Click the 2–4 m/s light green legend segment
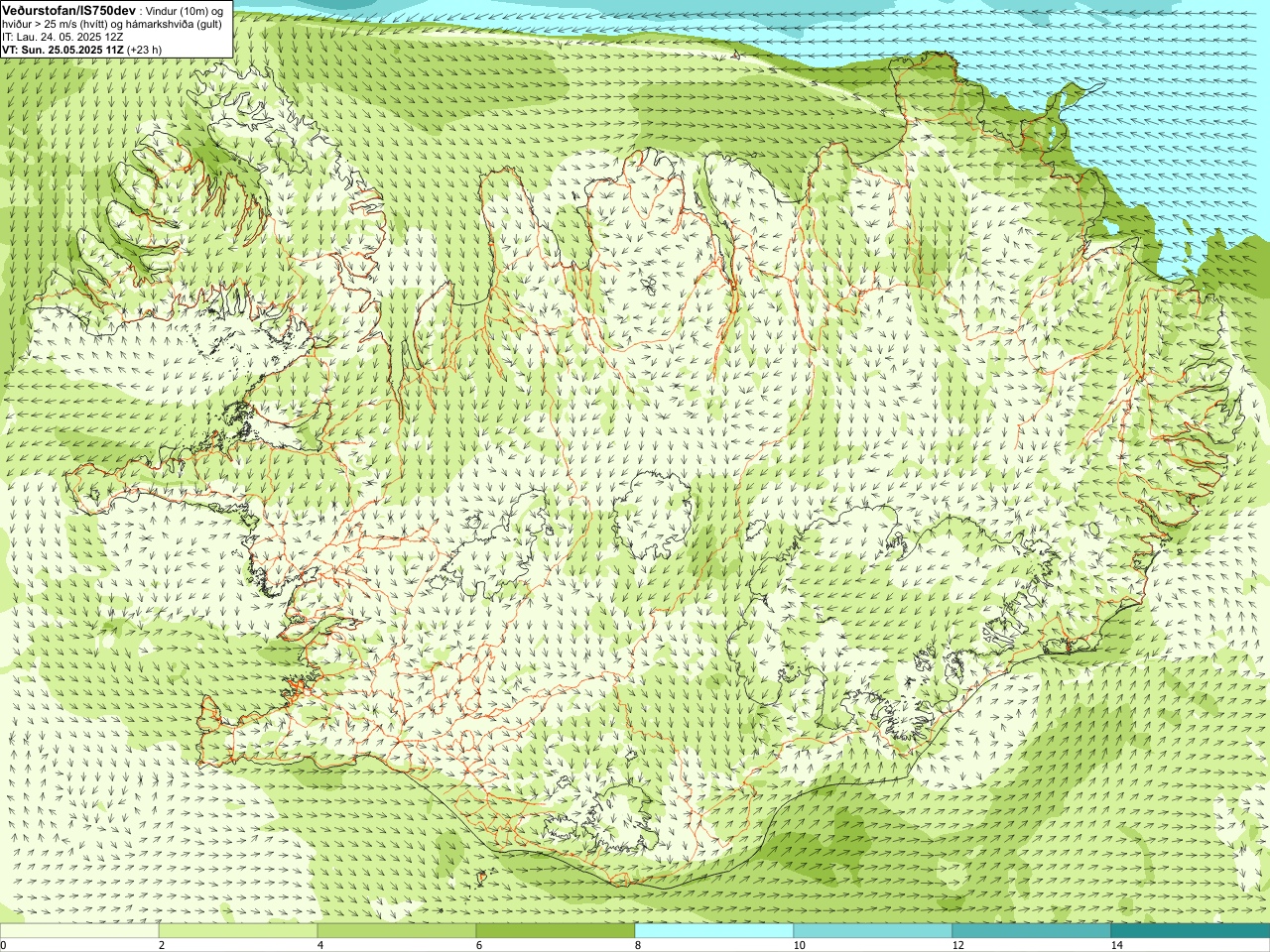The width and height of the screenshot is (1270, 952). click(x=238, y=931)
